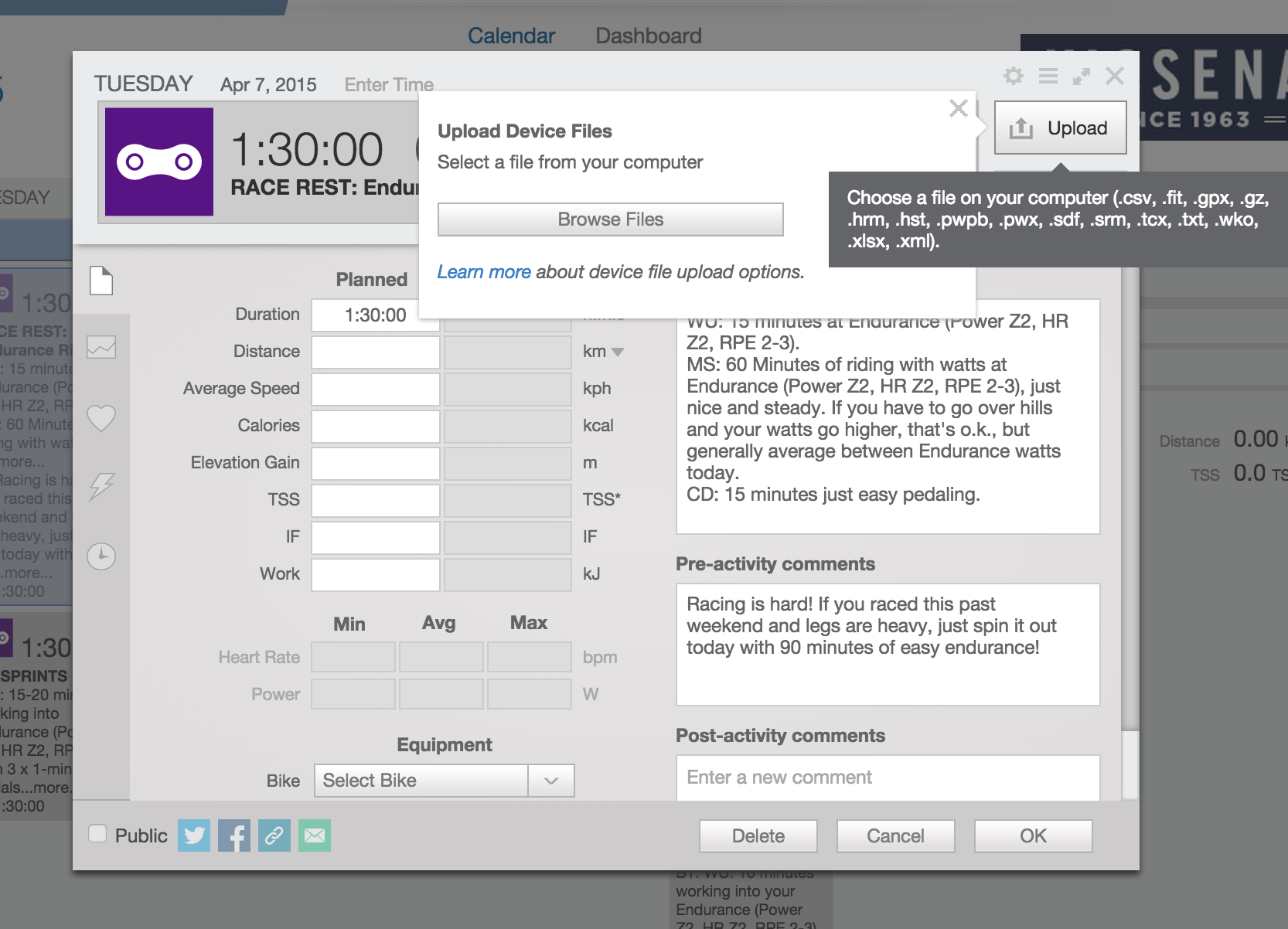Image resolution: width=1288 pixels, height=929 pixels.
Task: Copy workout link icon
Action: [x=274, y=835]
